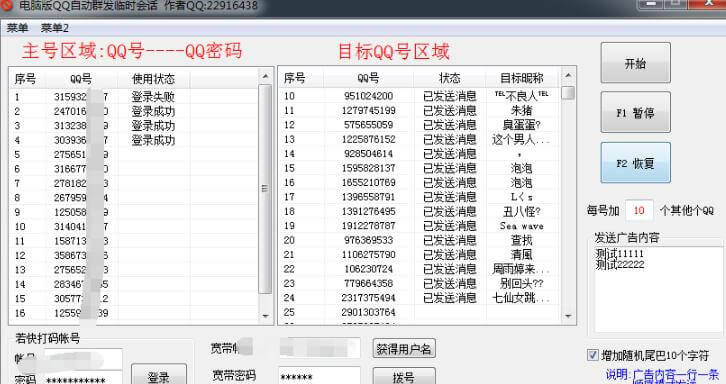Click 测试11111 line in ad content
Image resolution: width=726 pixels, height=384 pixels.
point(620,254)
